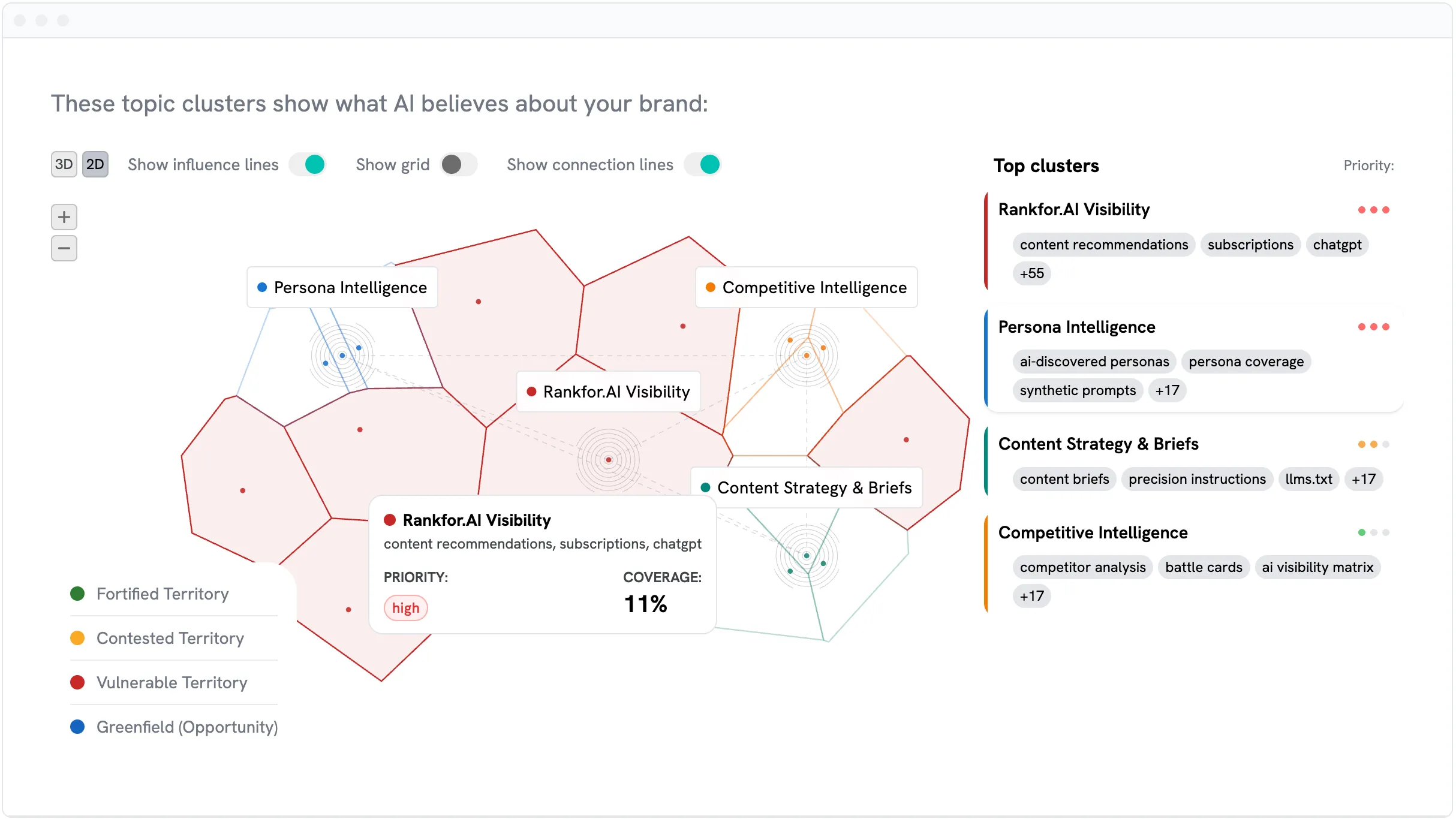This screenshot has width=1456, height=819.
Task: Click the blue Persona Intelligence center node
Action: pyautogui.click(x=342, y=356)
